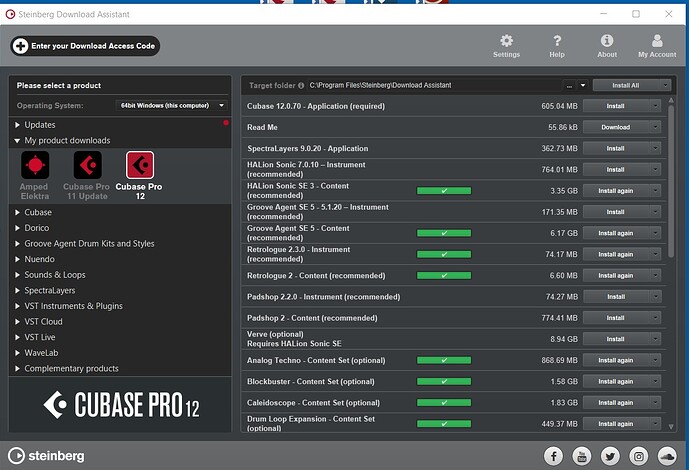This screenshot has height=470, width=689.
Task: Click the Cubase Pro 12 banner image
Action: (x=120, y=405)
